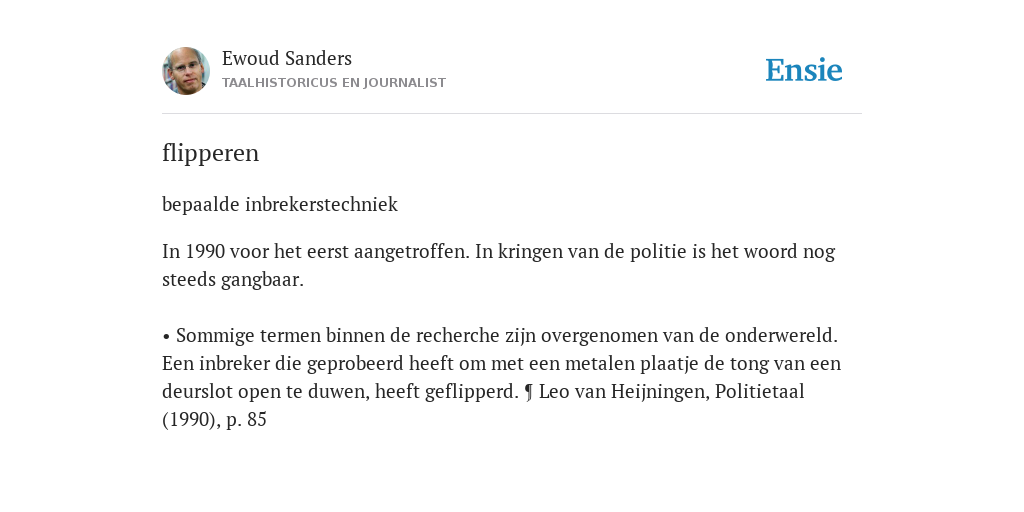Click the pilcrow symbol before 'Leo van'
The height and width of the screenshot is (512, 1024).
pyautogui.click(x=529, y=392)
